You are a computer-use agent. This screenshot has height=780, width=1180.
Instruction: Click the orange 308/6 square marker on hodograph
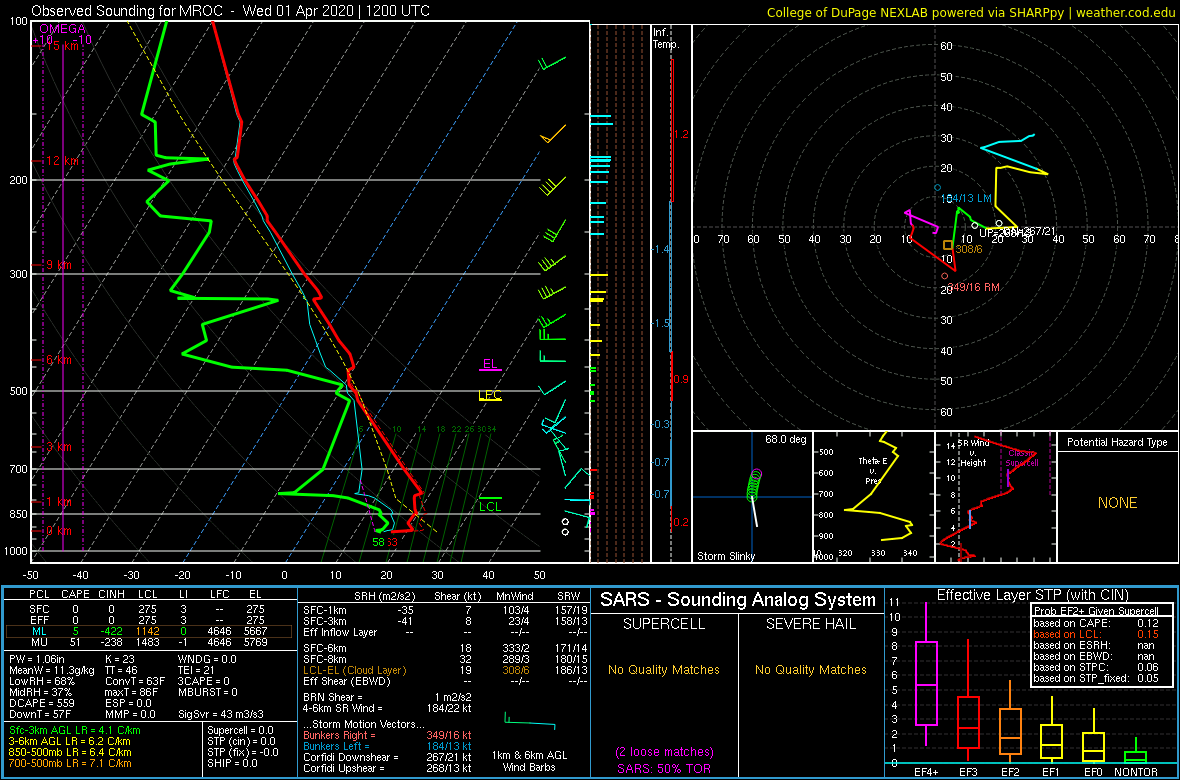pos(947,245)
